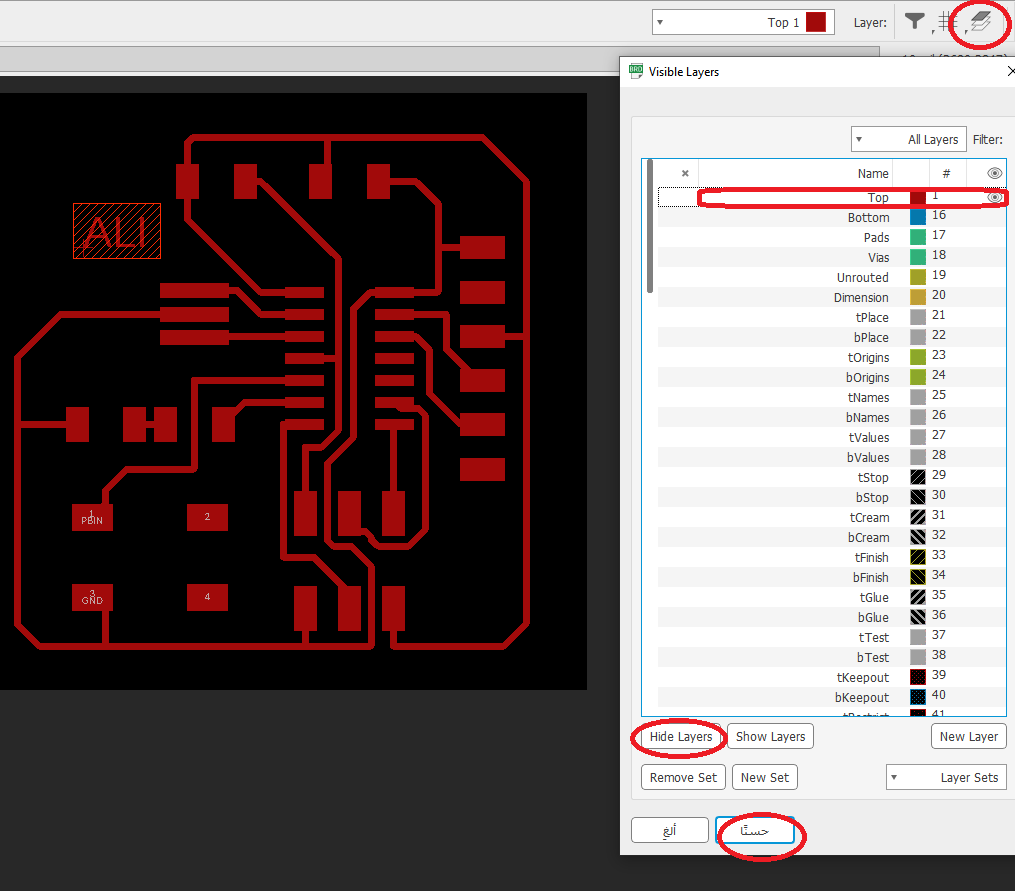Image resolution: width=1023 pixels, height=891 pixels.
Task: Select the Vias layer row
Action: (x=831, y=257)
